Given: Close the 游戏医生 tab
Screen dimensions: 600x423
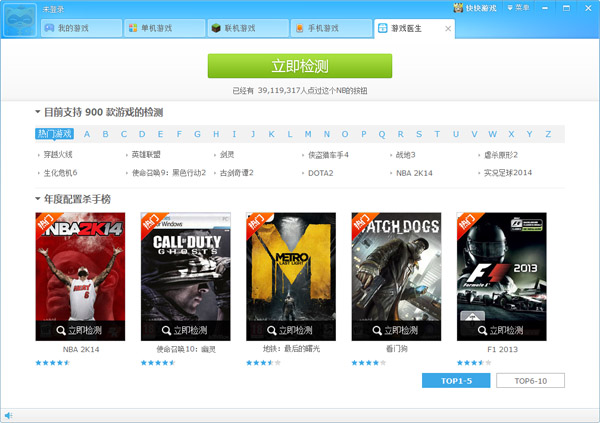Looking at the screenshot, I should tap(447, 29).
